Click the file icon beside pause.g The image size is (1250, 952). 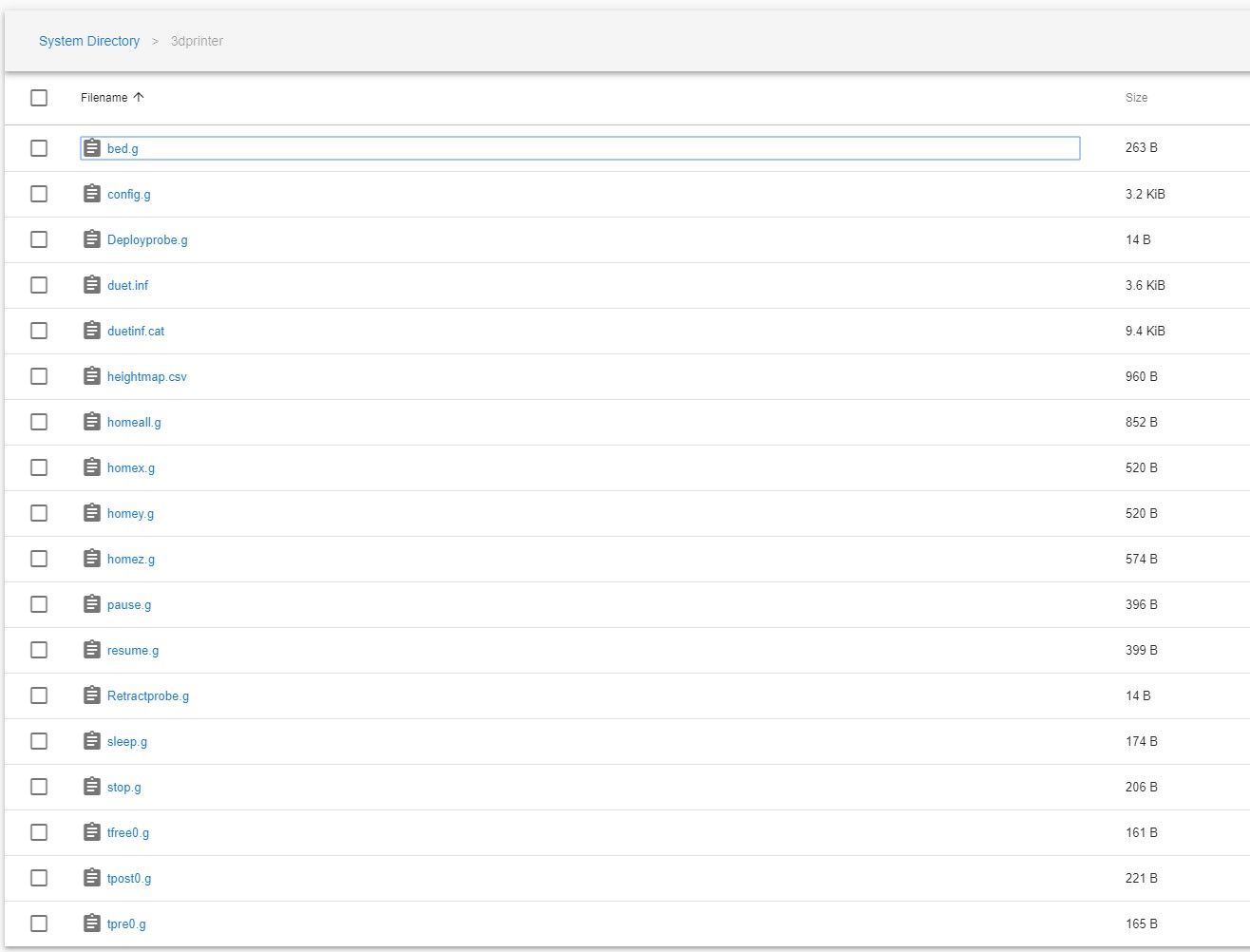pos(92,604)
